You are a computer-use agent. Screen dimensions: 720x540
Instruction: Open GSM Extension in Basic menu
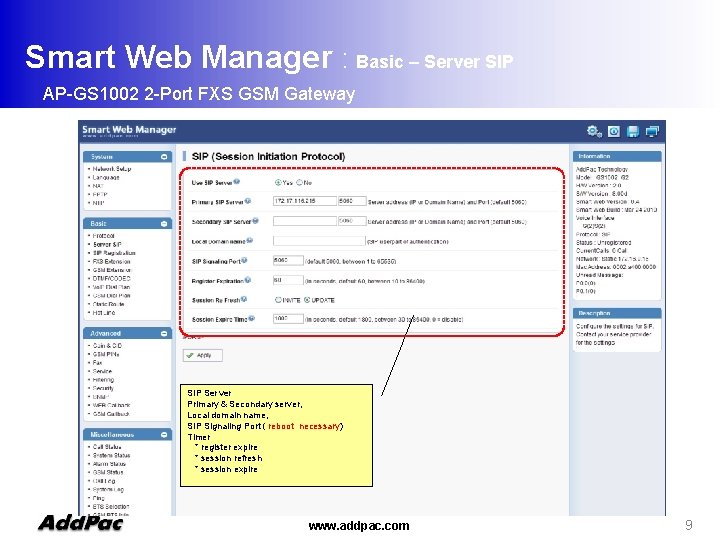click(112, 270)
